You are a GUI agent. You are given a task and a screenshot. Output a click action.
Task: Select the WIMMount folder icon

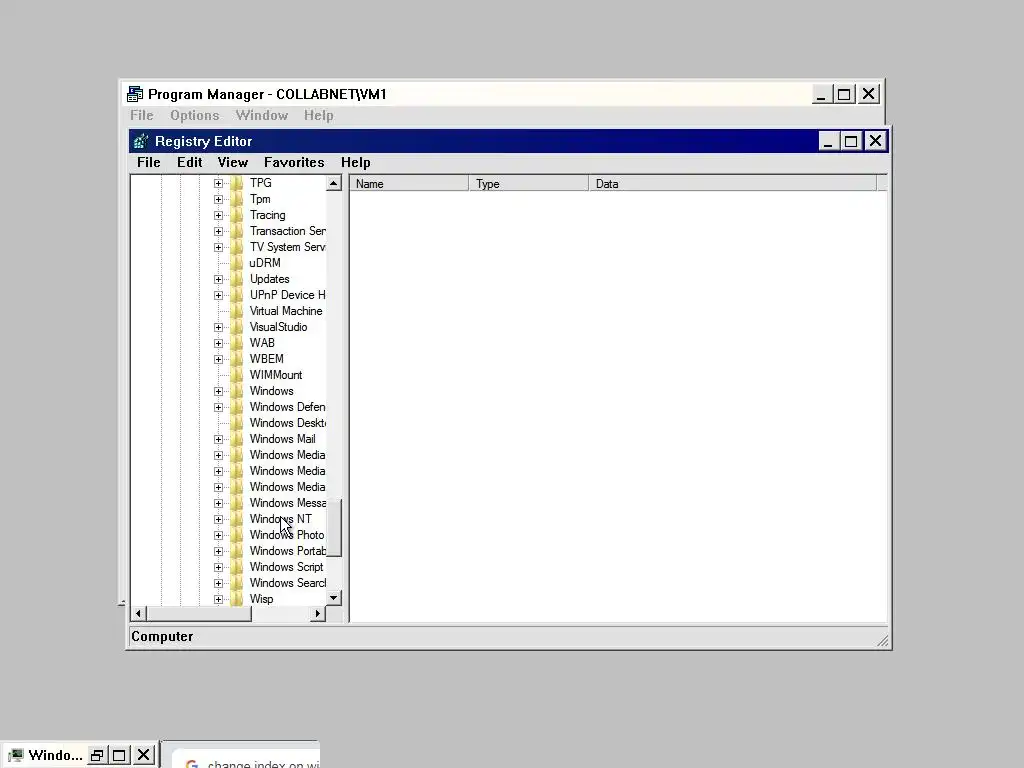click(x=237, y=375)
